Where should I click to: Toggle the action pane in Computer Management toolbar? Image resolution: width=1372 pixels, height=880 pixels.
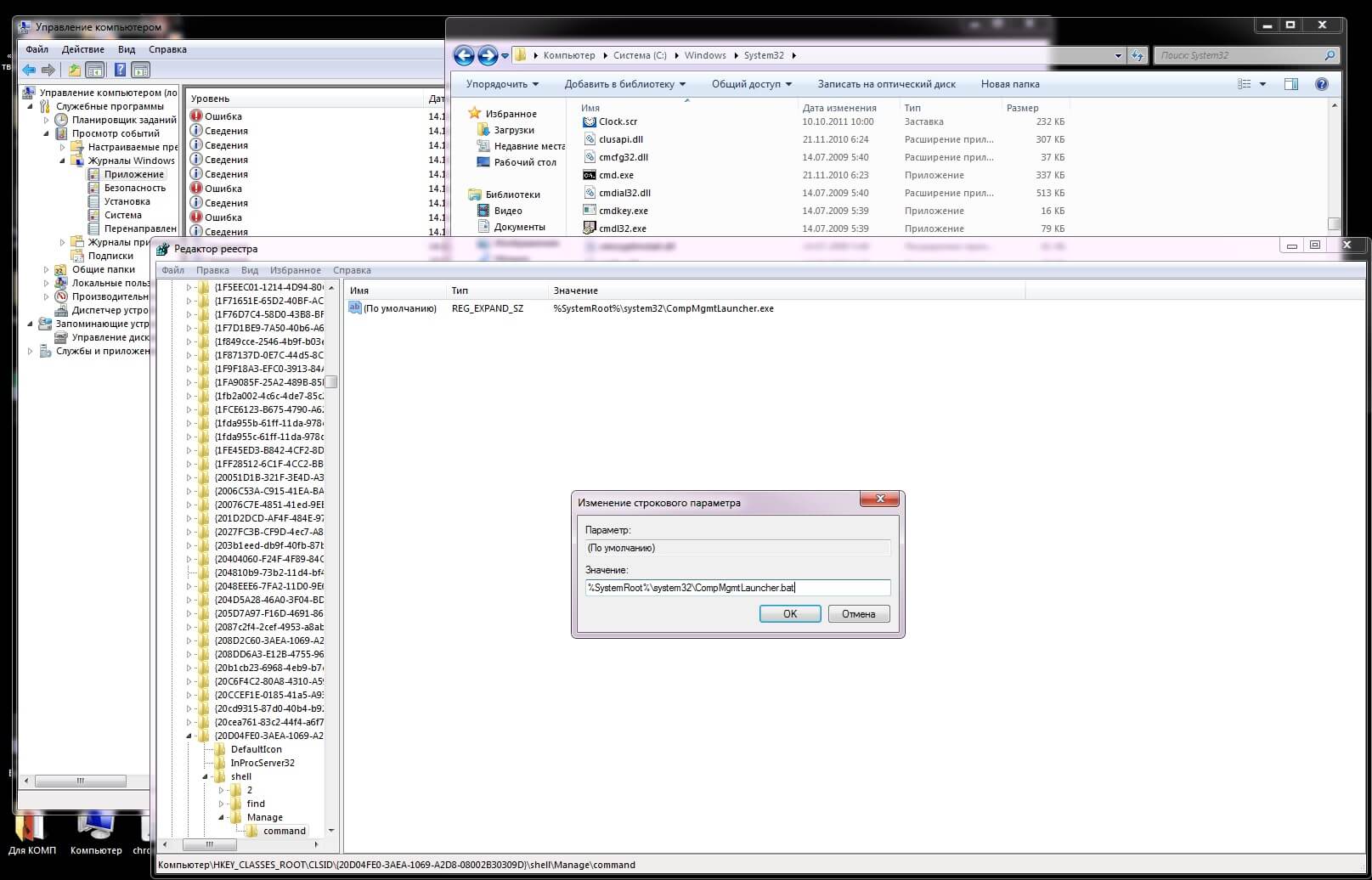140,71
